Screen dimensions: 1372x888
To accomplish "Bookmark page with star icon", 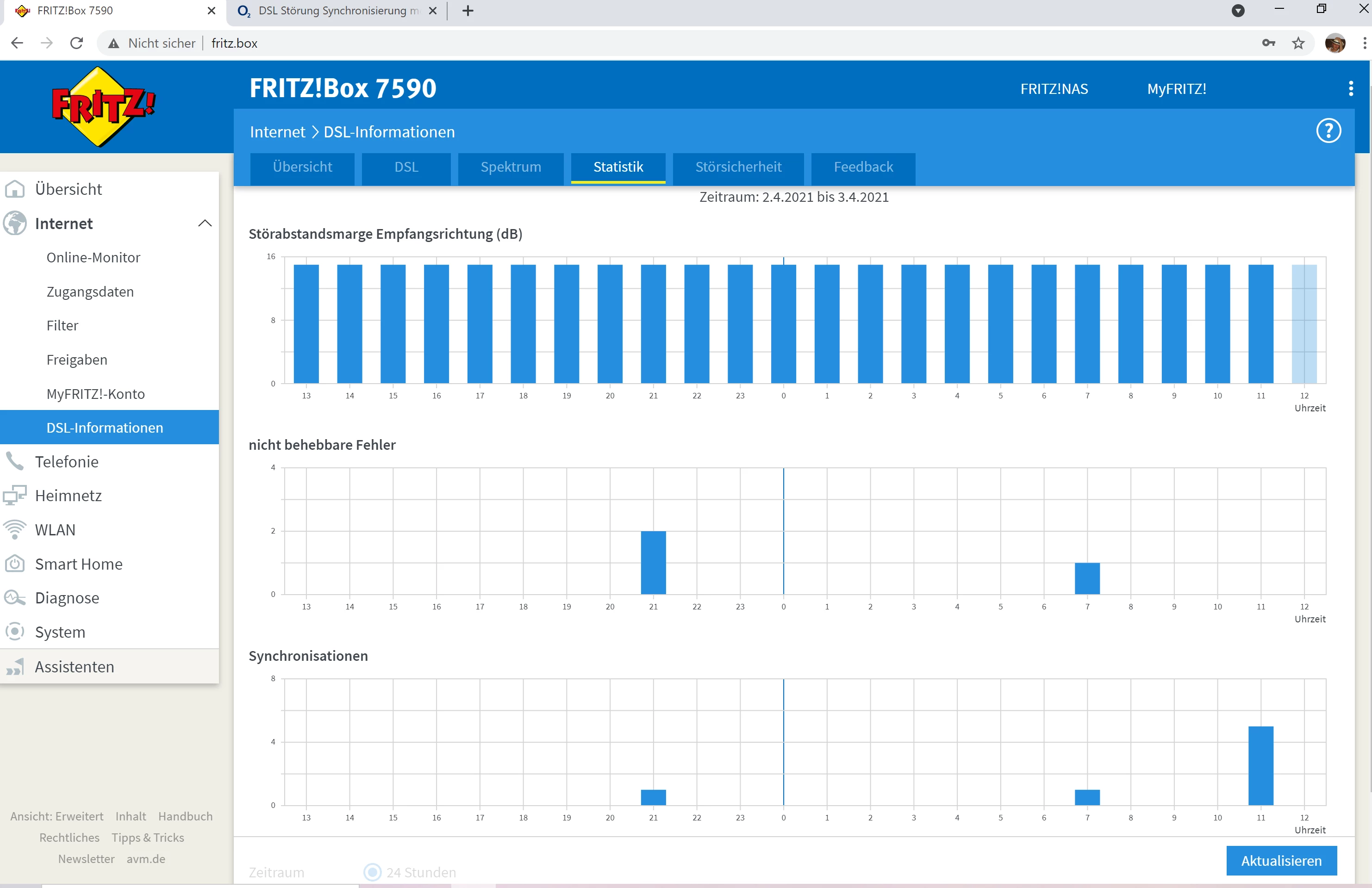I will (1297, 43).
